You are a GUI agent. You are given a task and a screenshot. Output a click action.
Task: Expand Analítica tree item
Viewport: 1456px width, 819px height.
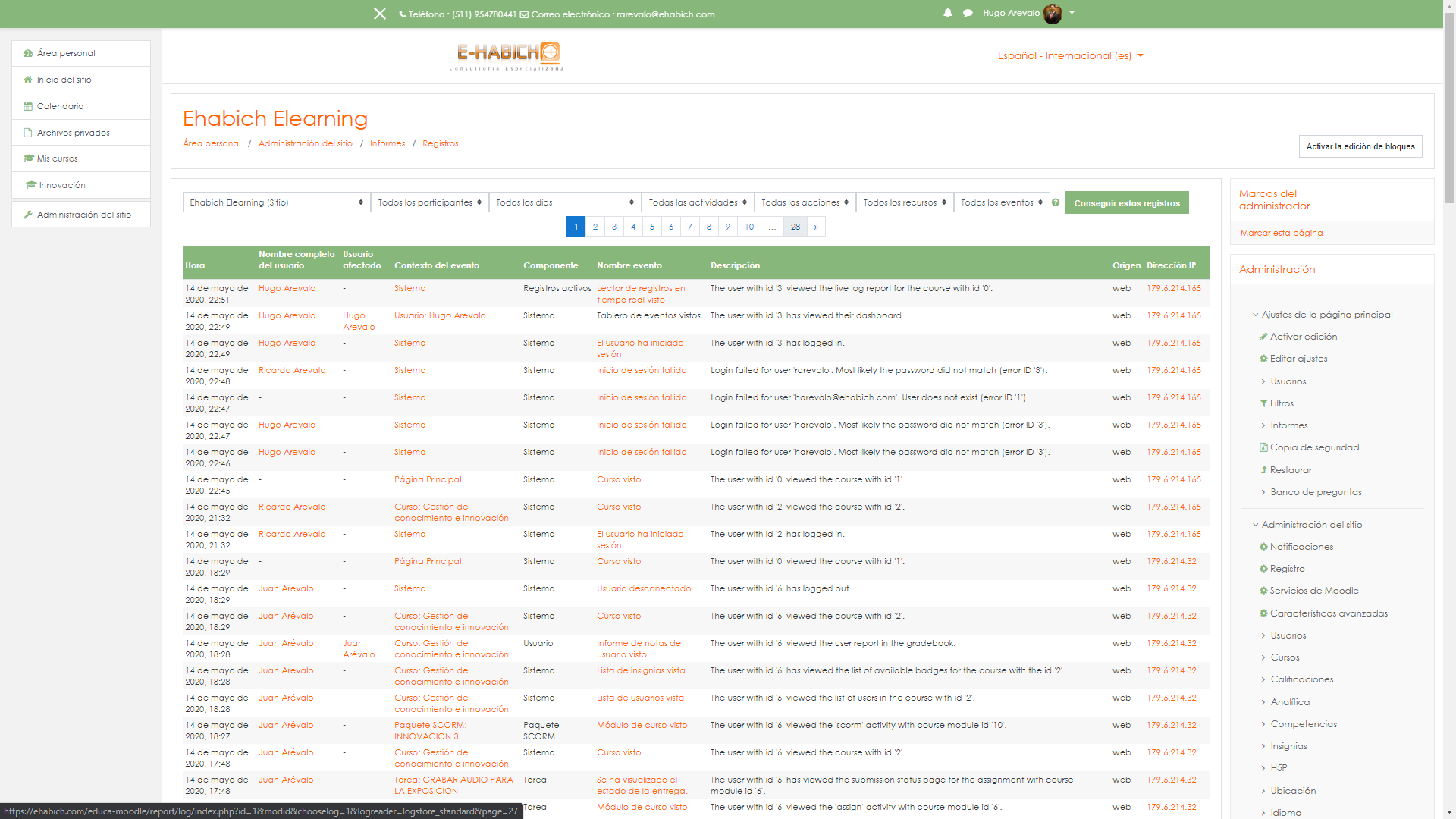1263,702
